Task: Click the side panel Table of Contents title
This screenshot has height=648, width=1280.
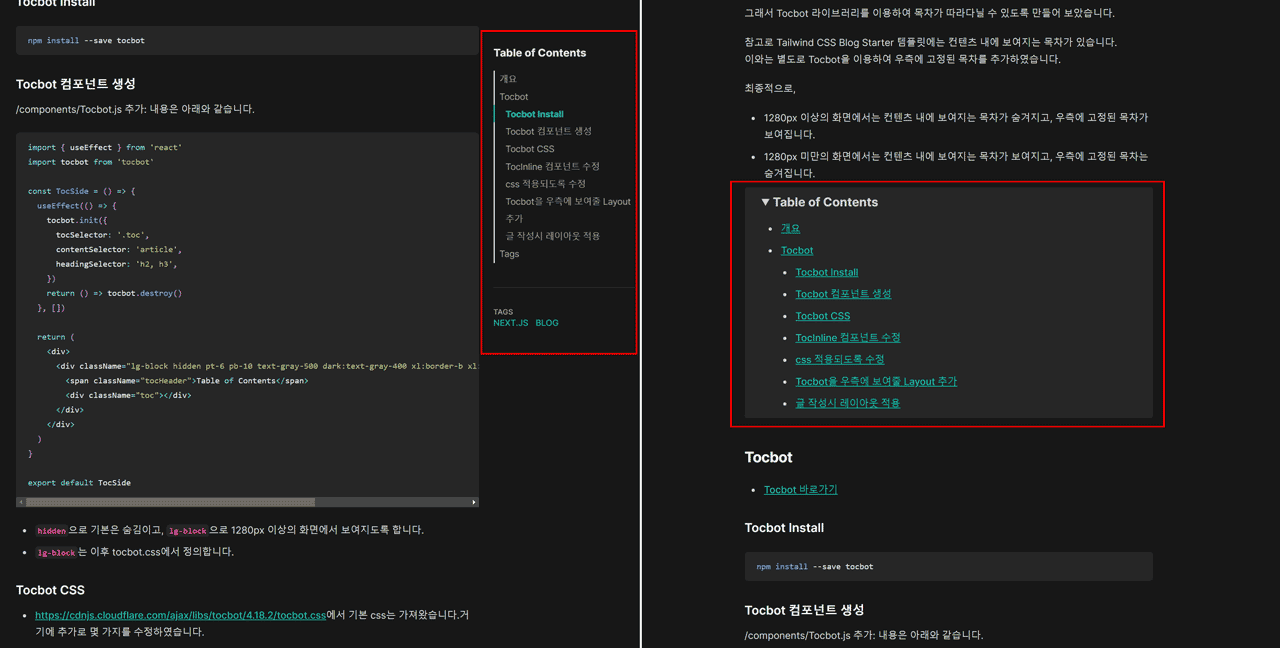Action: coord(540,53)
